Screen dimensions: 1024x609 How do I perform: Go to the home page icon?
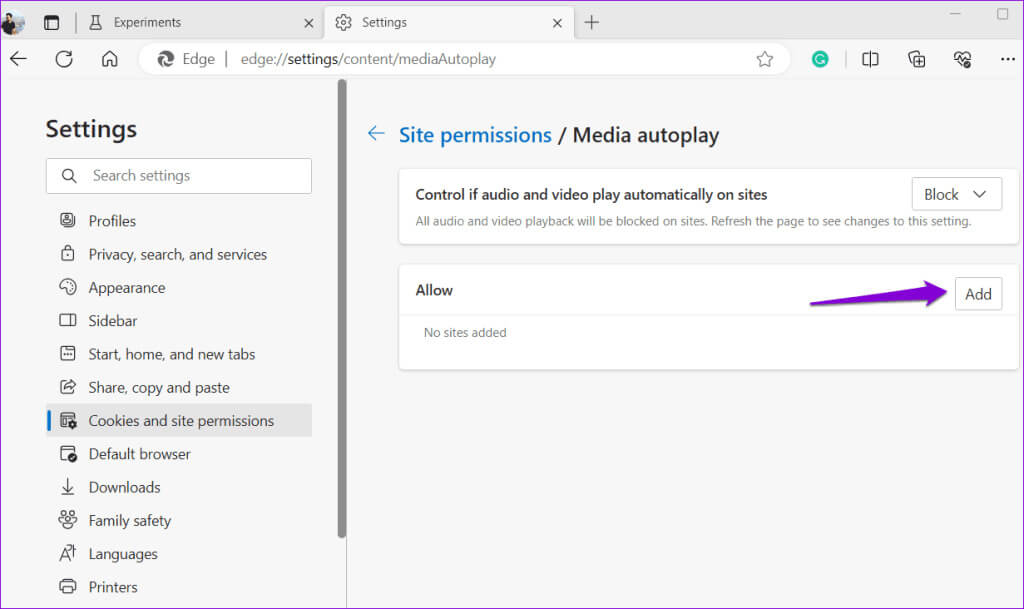(x=110, y=59)
